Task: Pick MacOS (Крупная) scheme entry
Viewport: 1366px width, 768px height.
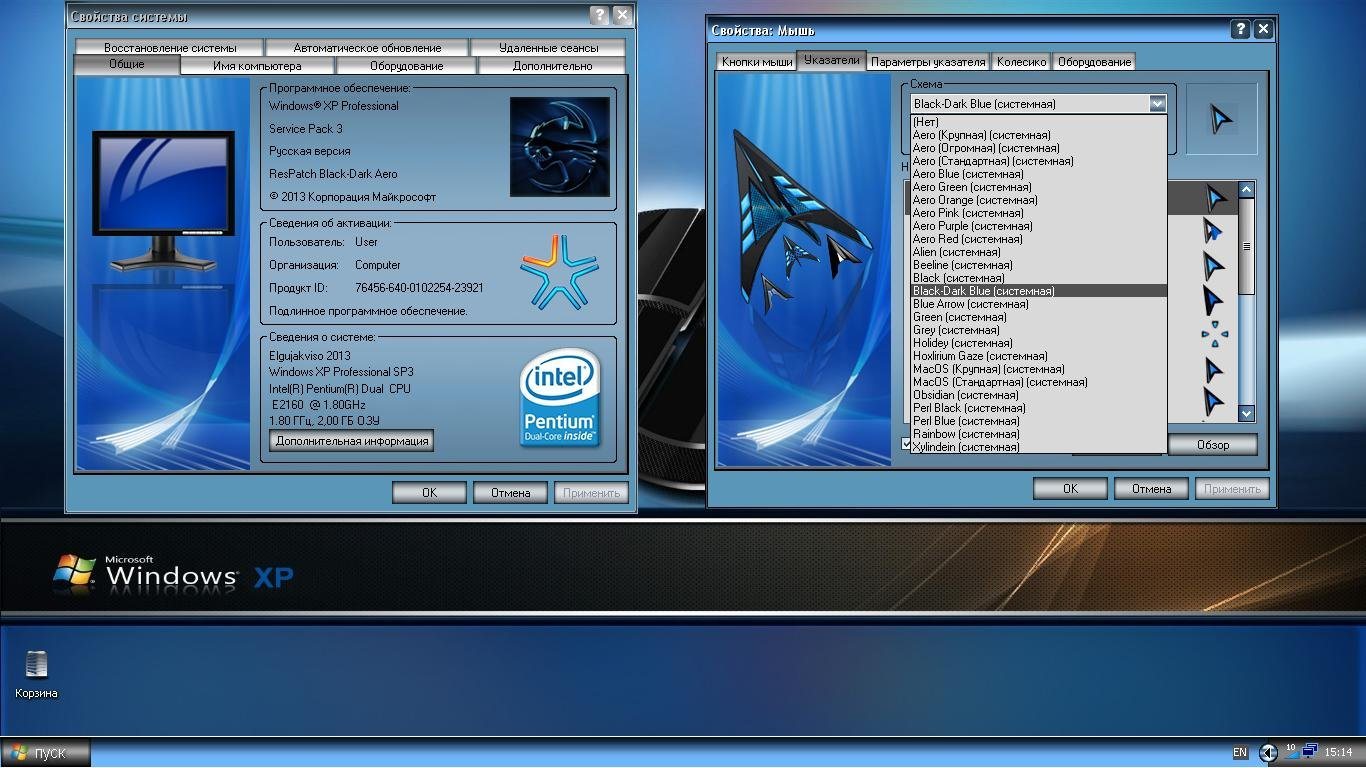Action: pos(1038,369)
